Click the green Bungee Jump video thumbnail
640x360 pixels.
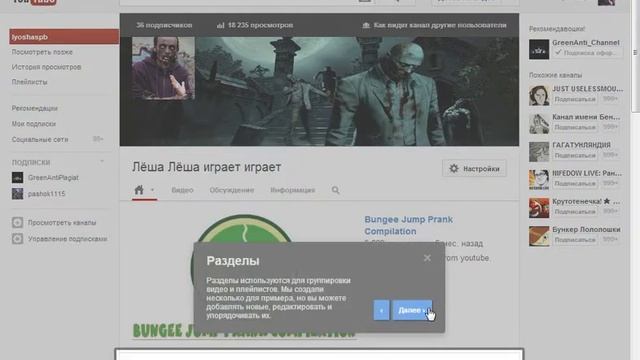[244, 278]
